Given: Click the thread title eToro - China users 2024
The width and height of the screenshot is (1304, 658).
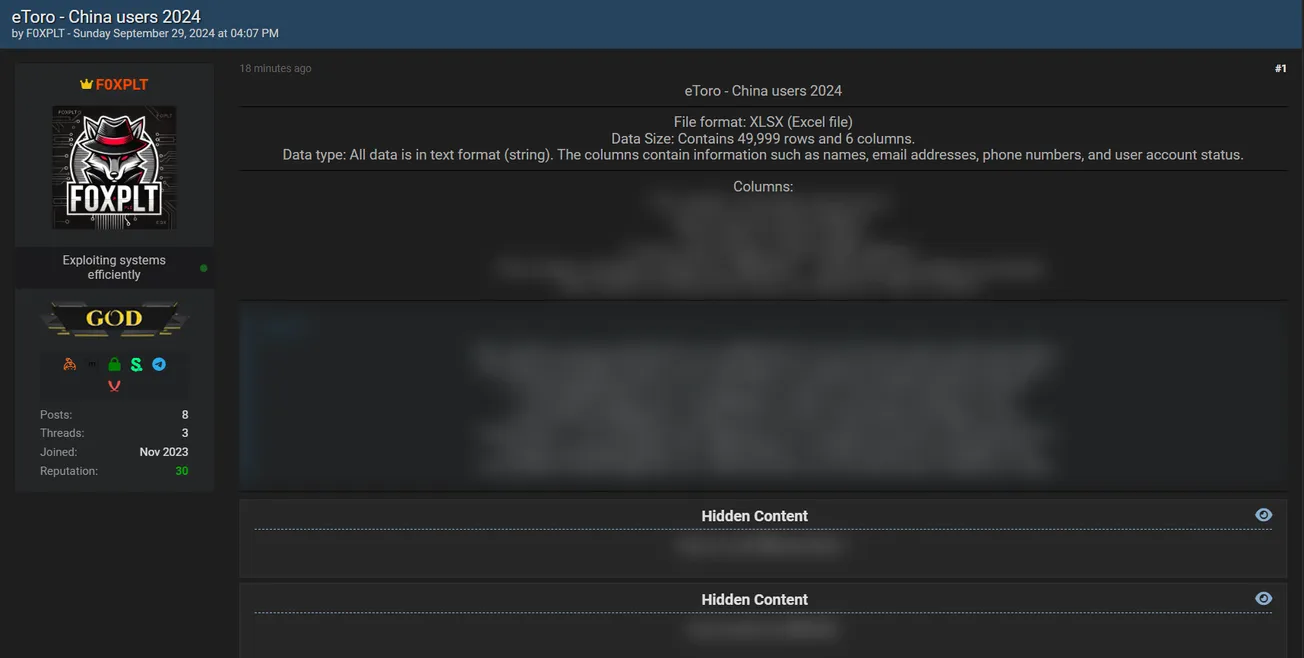Looking at the screenshot, I should pyautogui.click(x=106, y=17).
